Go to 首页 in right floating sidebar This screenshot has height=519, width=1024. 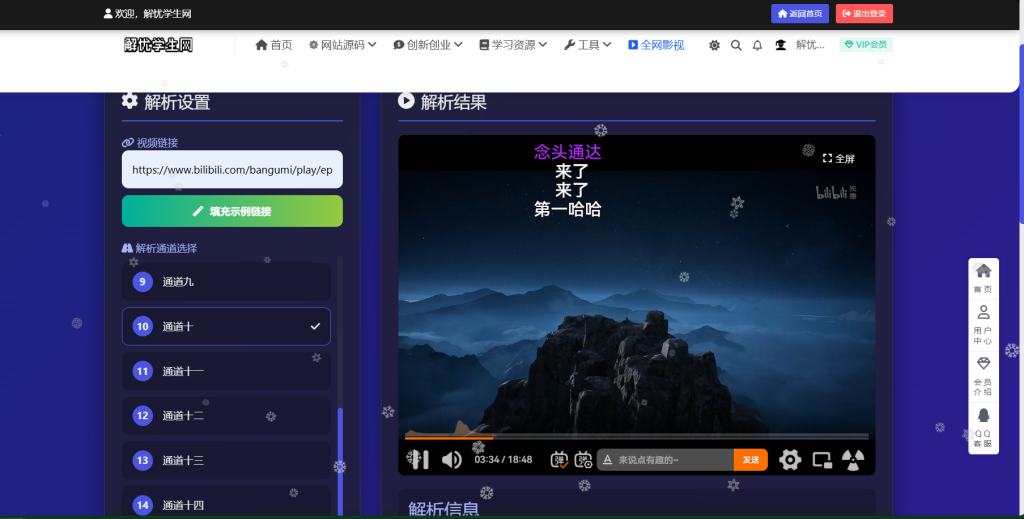983,278
